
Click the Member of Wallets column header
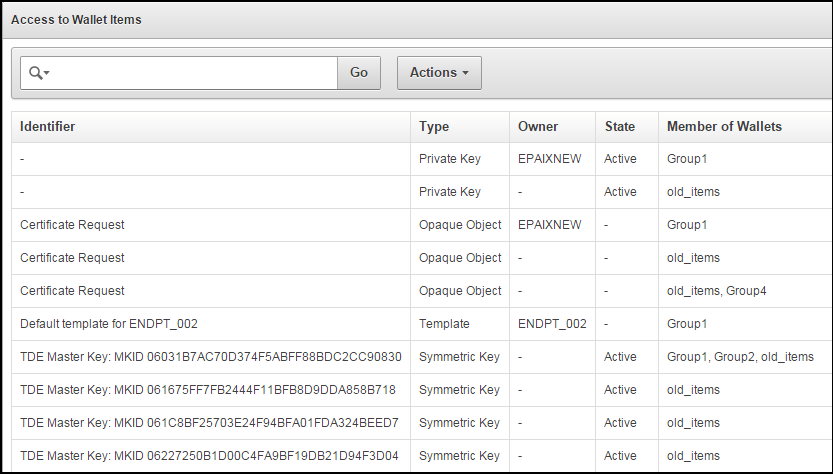point(724,127)
